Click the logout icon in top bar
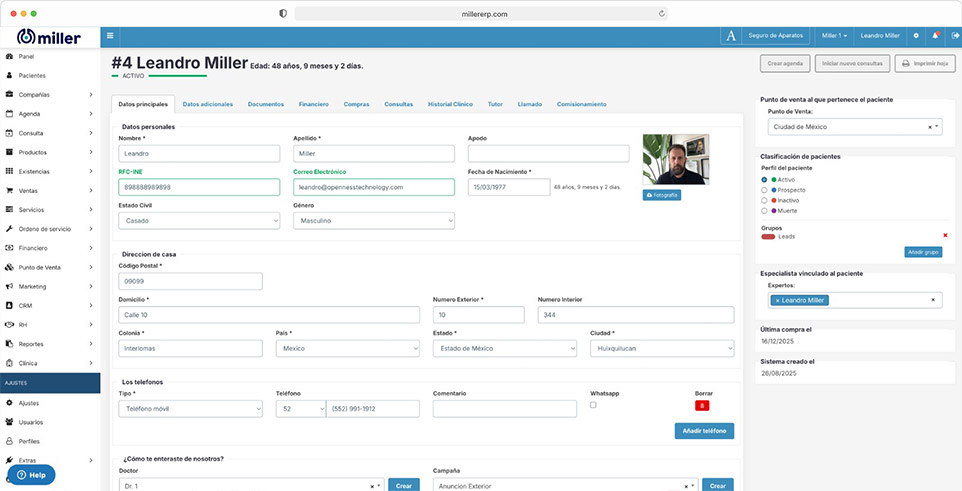The image size is (962, 491). 955,36
